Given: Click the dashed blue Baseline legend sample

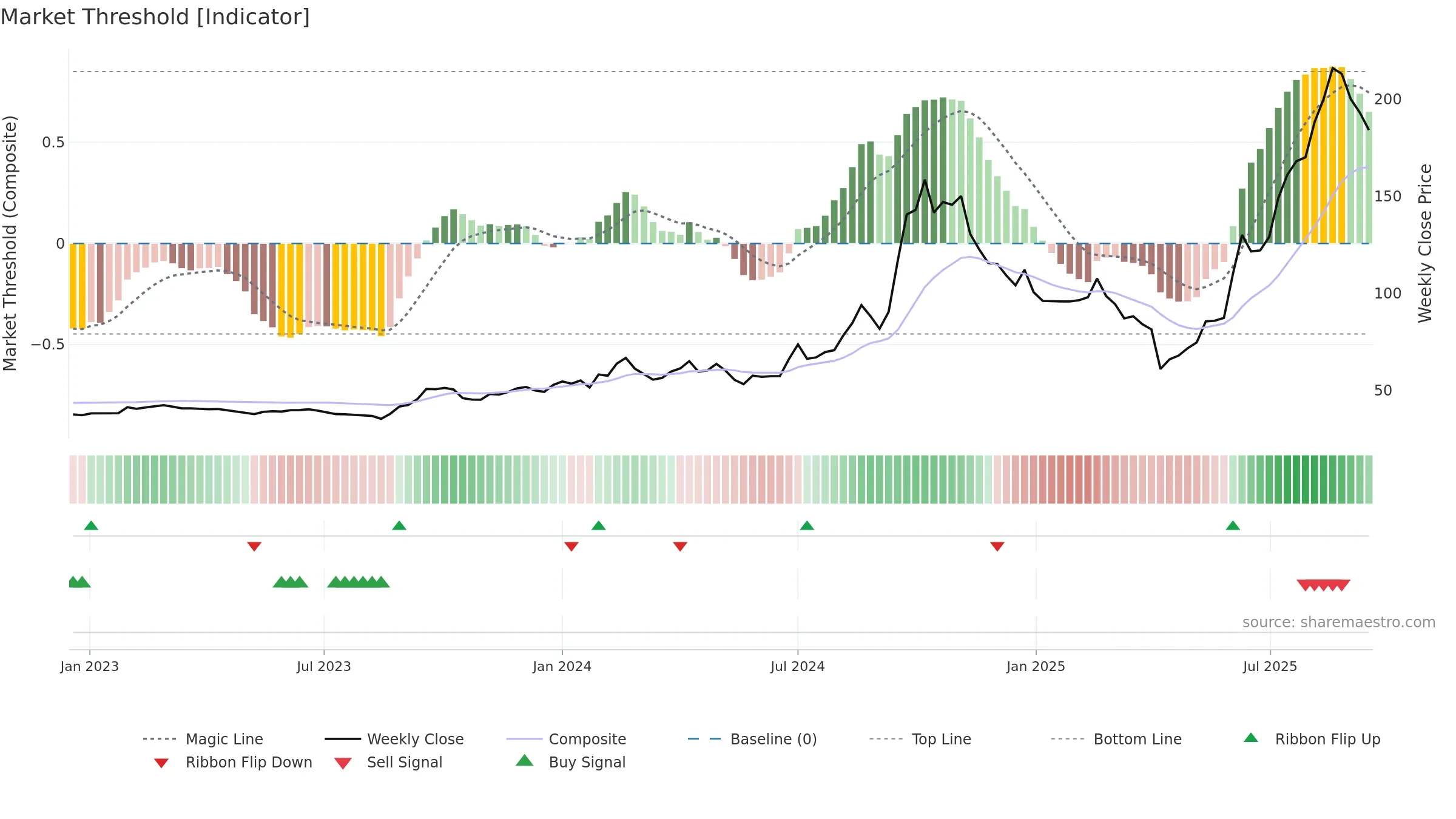Looking at the screenshot, I should [x=704, y=739].
